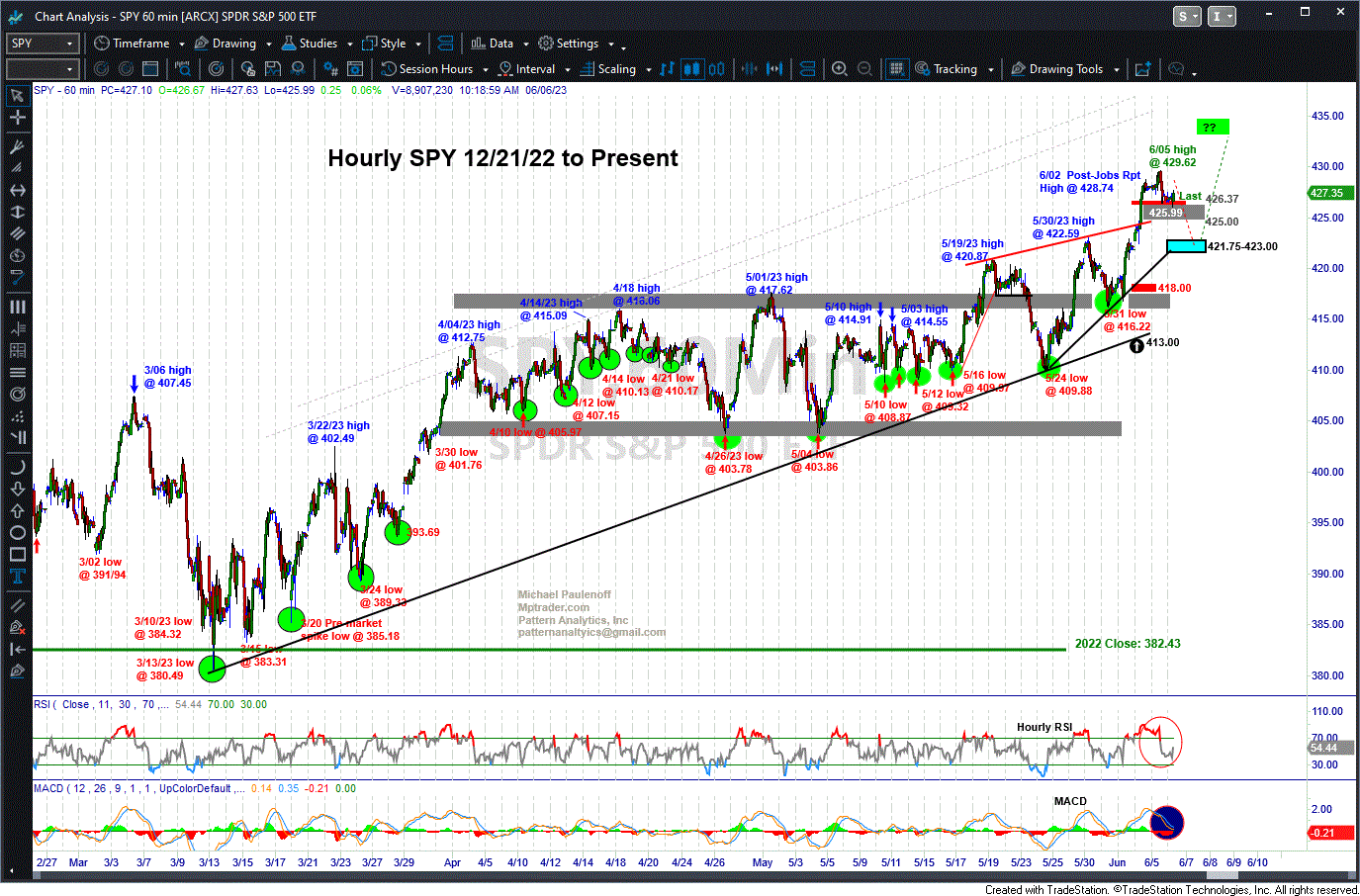Click the chat bubble icon in the toolbar
This screenshot has height=896, width=1360.
[1176, 69]
